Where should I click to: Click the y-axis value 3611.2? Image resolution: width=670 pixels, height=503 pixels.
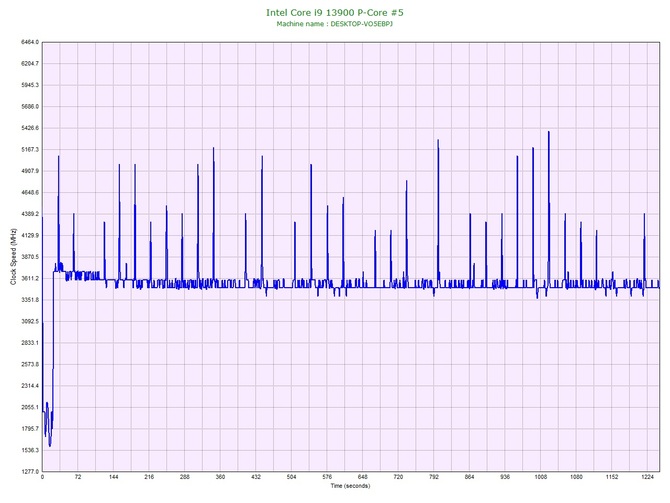30,279
